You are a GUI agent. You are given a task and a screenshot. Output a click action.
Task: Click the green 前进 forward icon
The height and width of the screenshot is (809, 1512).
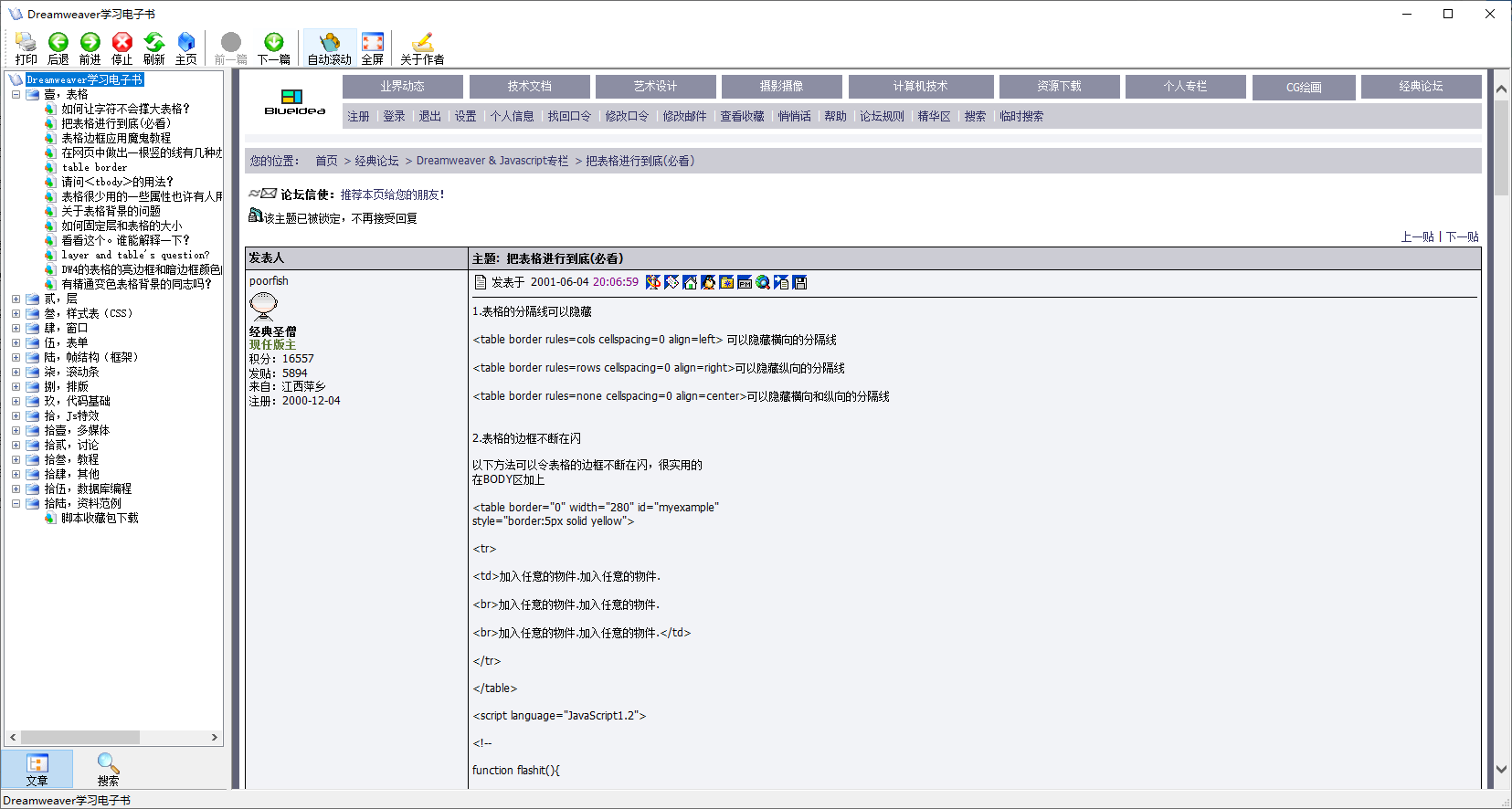90,47
